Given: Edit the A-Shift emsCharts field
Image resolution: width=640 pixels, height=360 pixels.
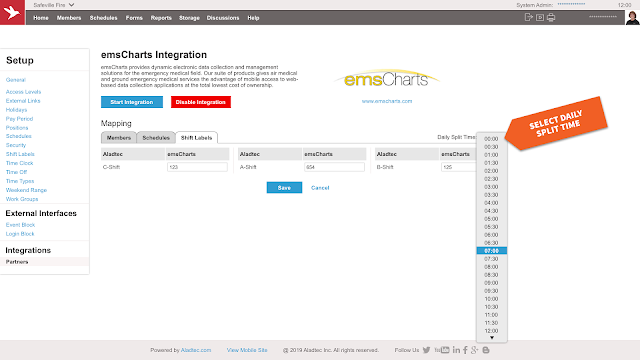Looking at the screenshot, I should pos(334,167).
